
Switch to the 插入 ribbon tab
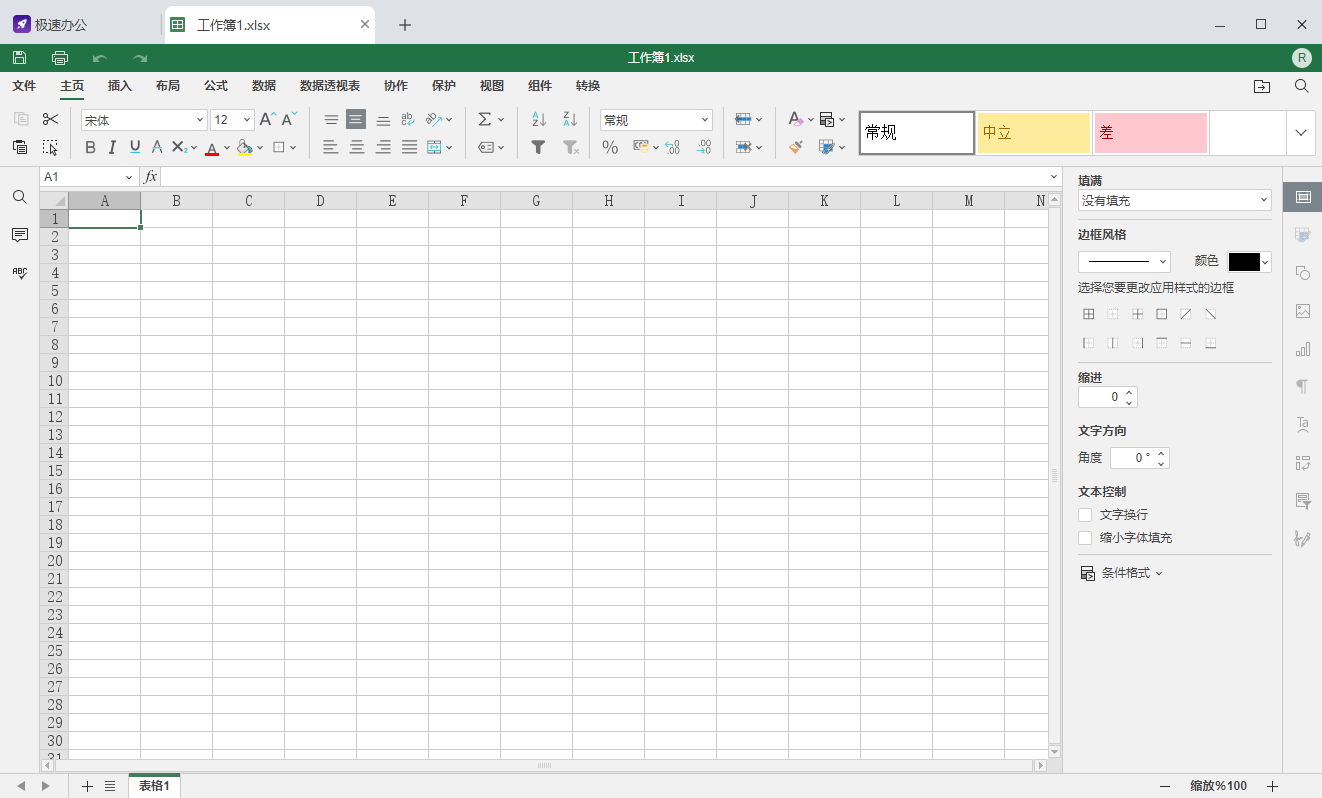click(x=120, y=86)
